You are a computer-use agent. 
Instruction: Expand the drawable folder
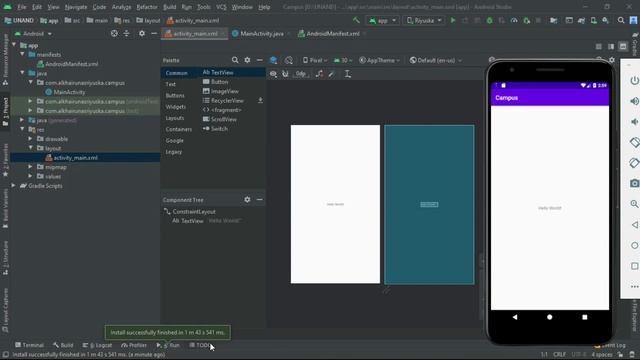30,139
